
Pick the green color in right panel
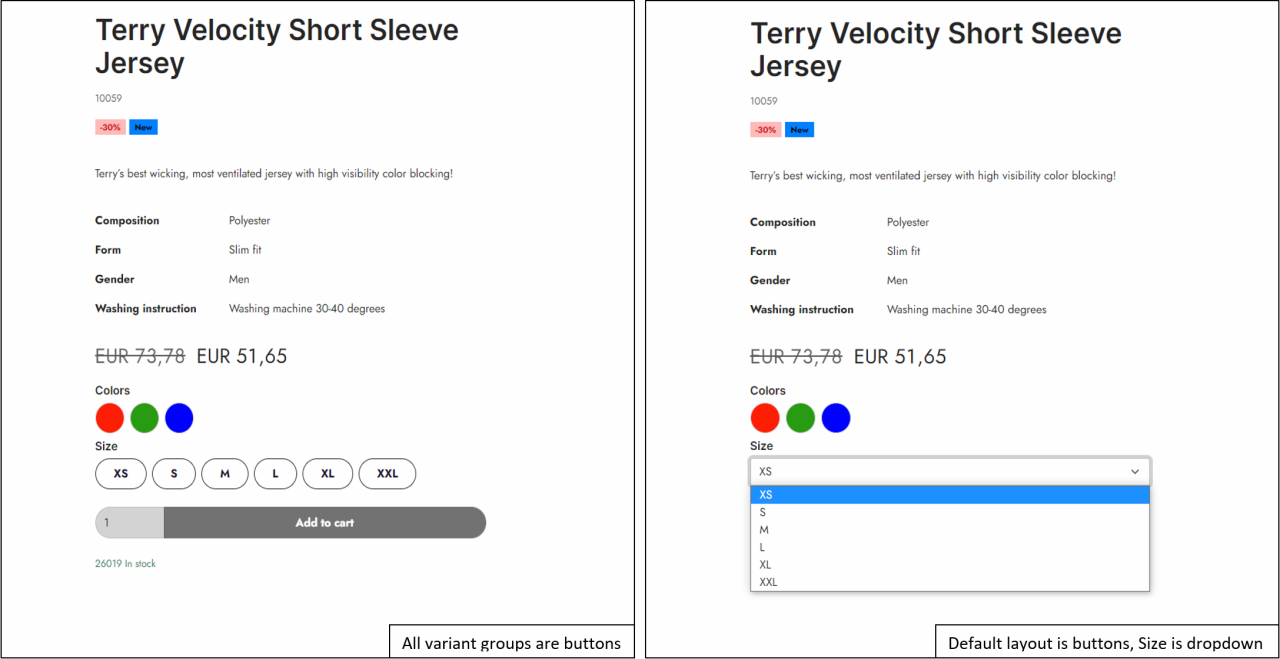pyautogui.click(x=800, y=418)
